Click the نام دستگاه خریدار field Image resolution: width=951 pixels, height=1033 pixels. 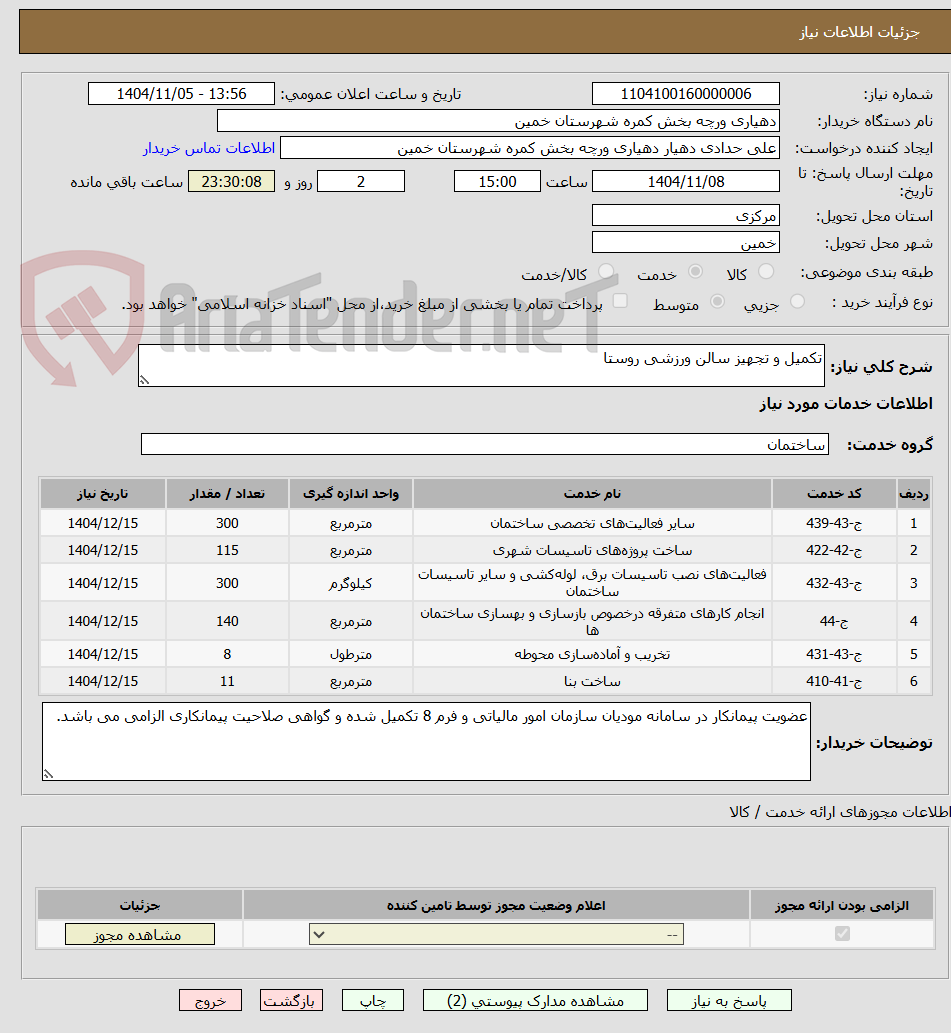498,121
